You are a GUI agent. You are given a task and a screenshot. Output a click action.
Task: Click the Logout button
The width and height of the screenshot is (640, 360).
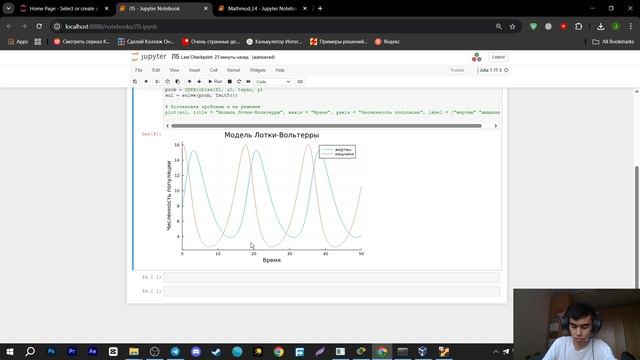click(498, 57)
